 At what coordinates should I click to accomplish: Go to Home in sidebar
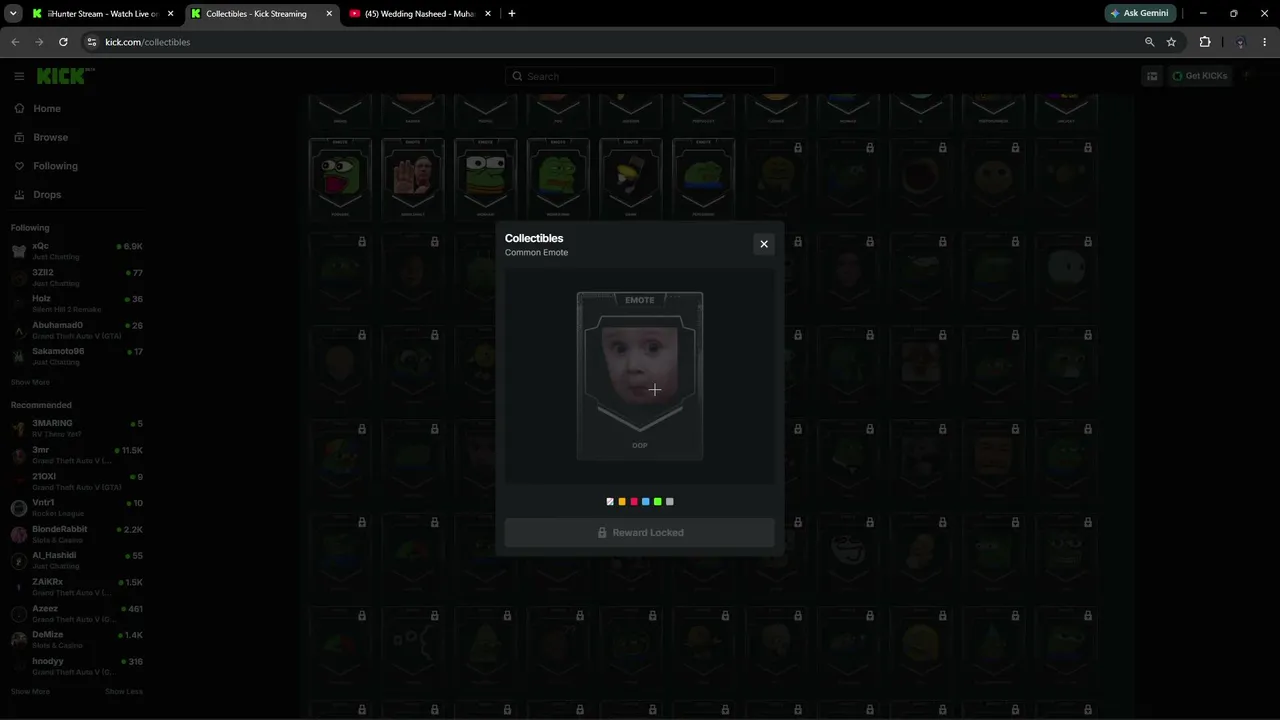(47, 109)
